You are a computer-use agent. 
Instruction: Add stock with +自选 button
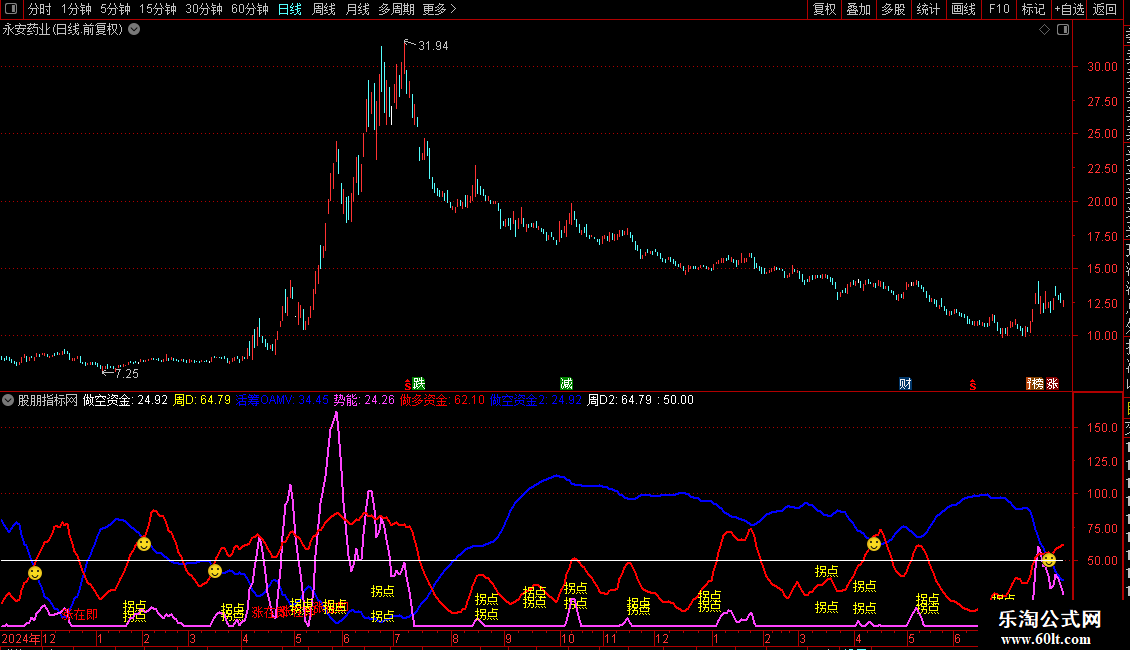(x=1069, y=9)
